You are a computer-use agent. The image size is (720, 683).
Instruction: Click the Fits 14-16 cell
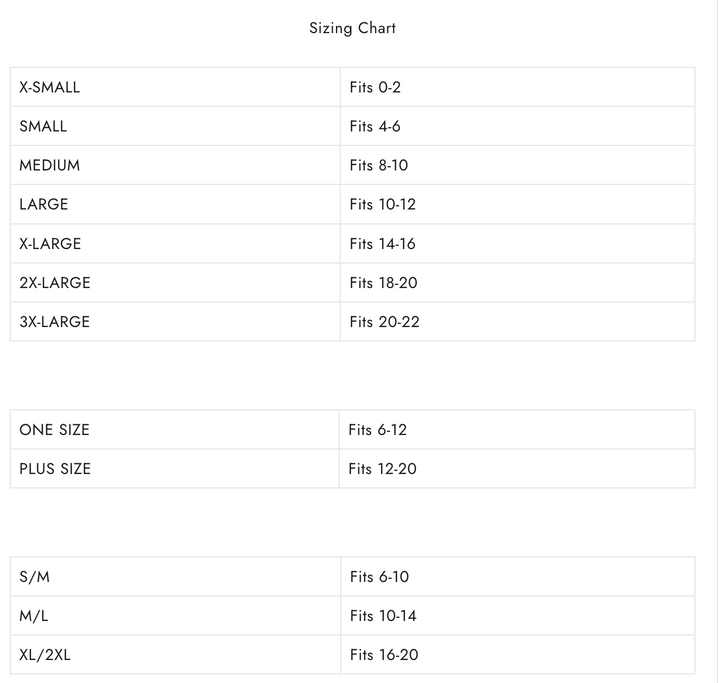tap(518, 243)
